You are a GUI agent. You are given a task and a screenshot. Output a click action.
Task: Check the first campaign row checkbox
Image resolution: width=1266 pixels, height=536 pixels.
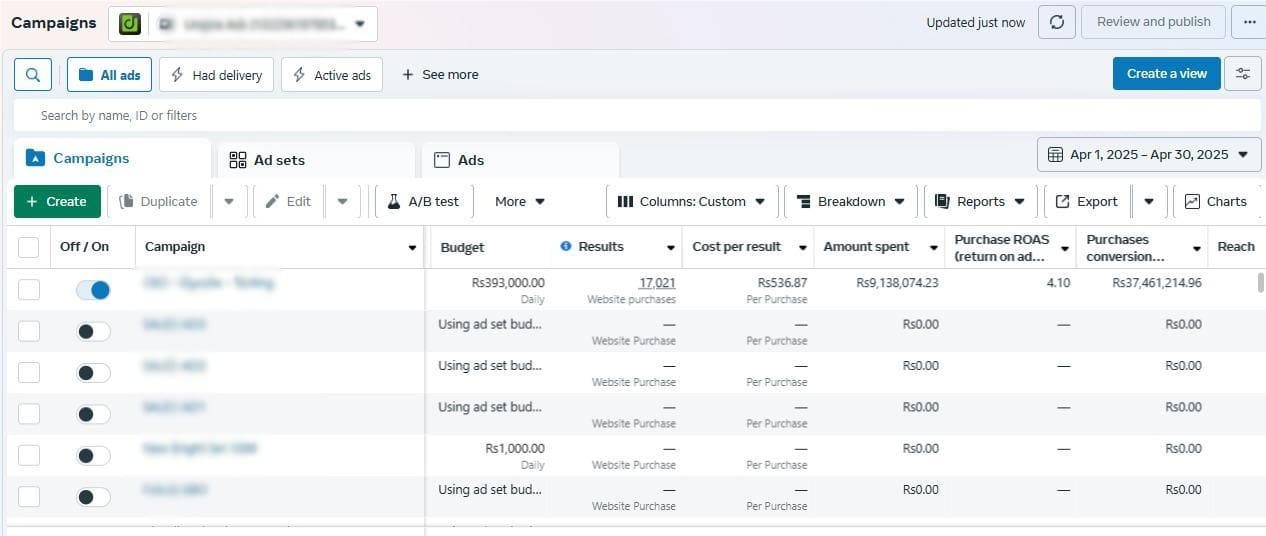29,290
